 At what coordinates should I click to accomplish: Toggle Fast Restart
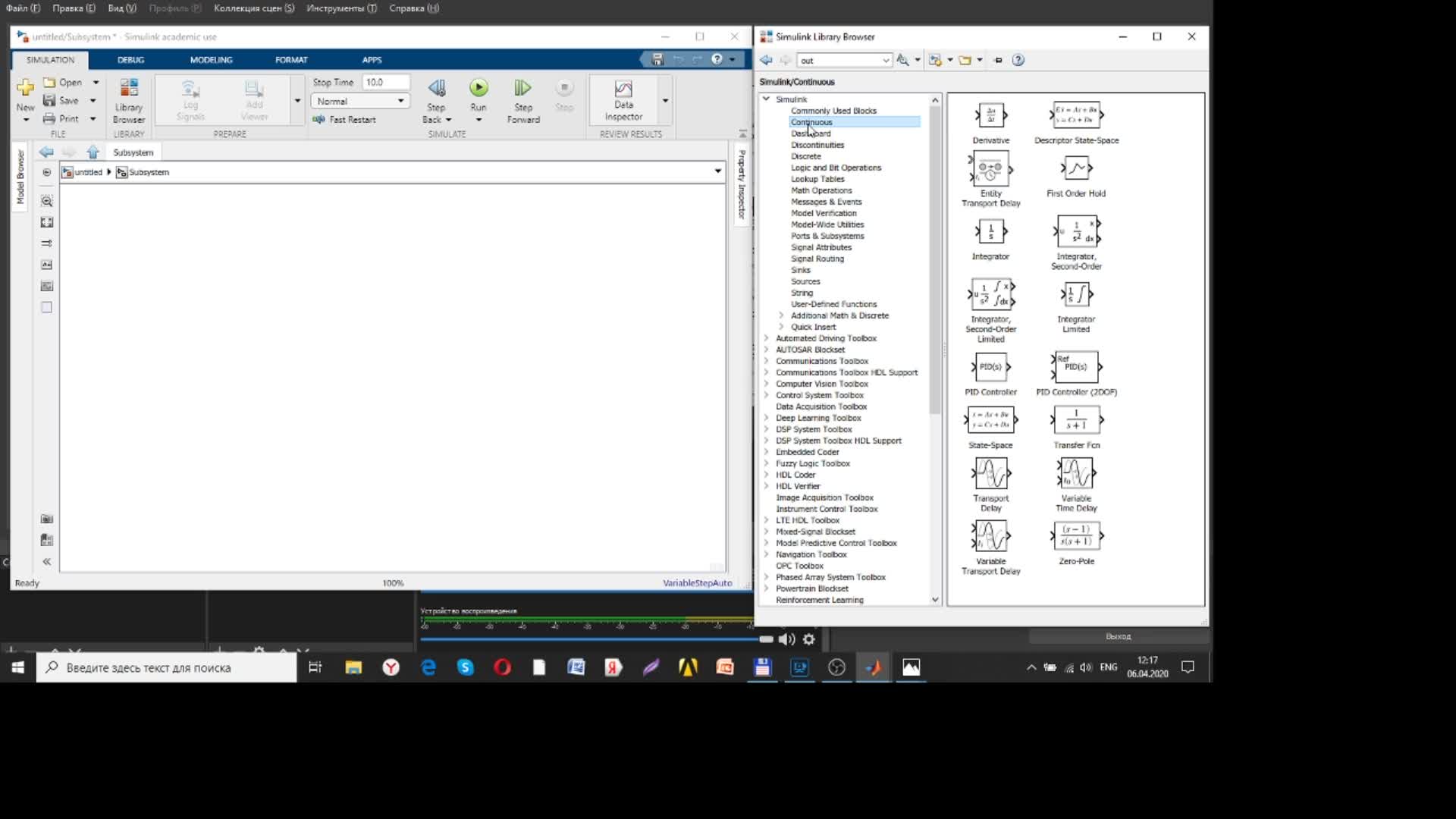coord(345,119)
